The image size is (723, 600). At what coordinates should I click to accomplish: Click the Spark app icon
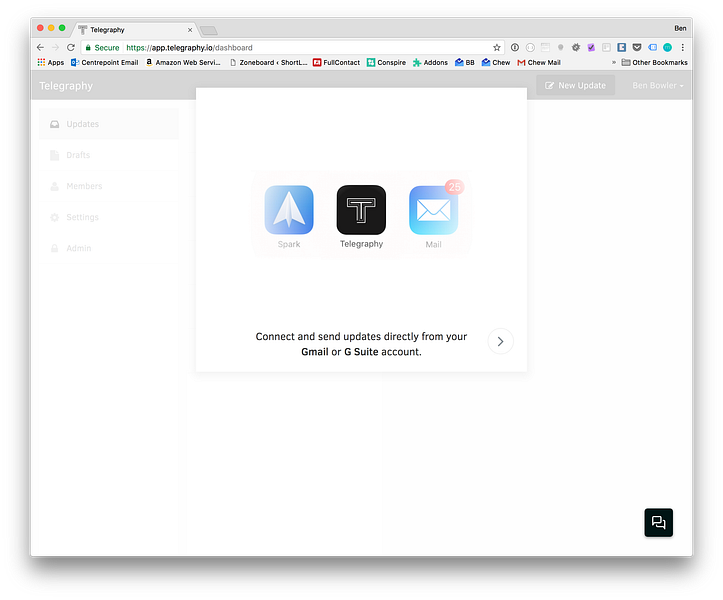[x=289, y=210]
